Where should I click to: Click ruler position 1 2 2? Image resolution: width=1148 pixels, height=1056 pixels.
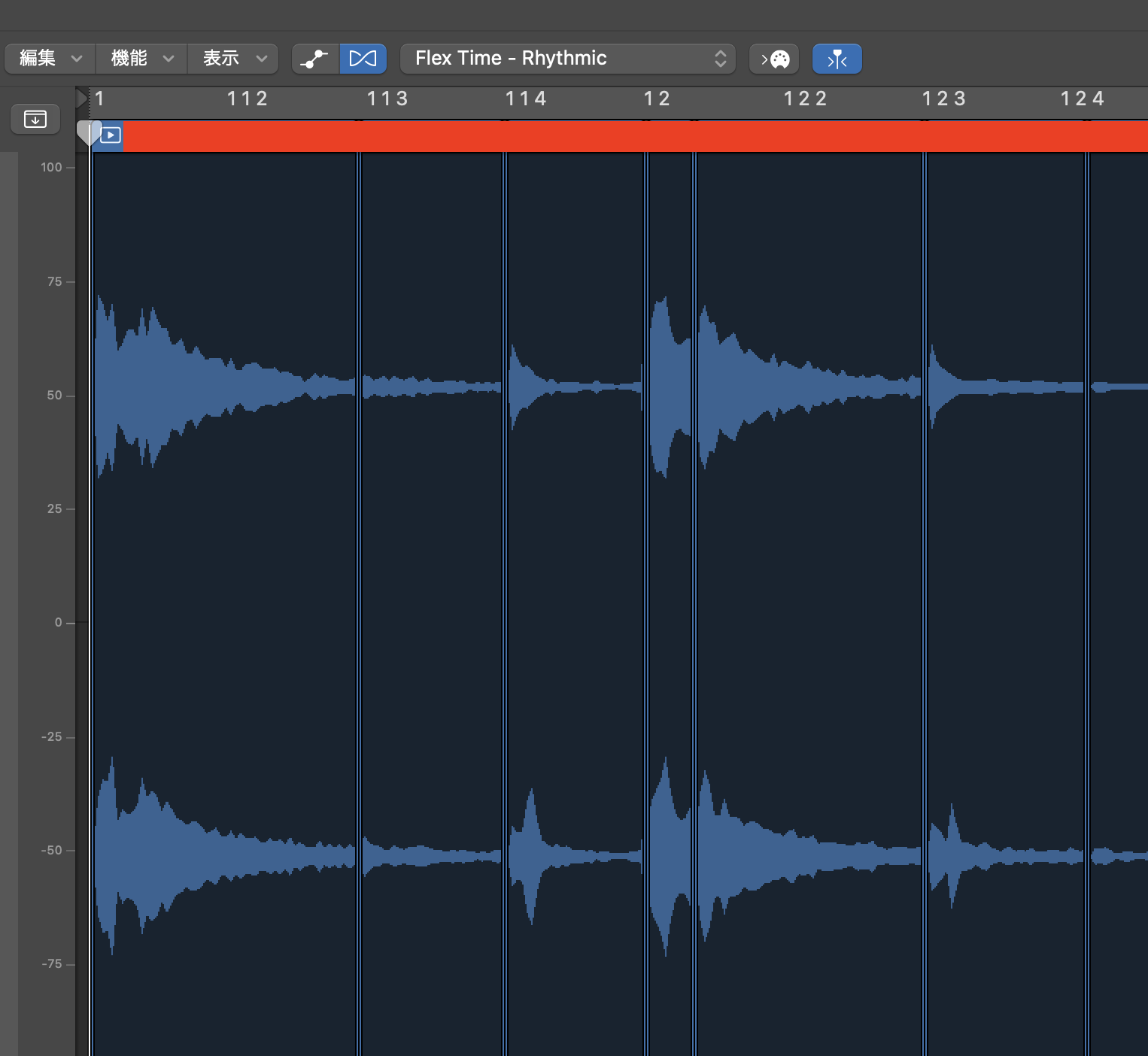click(x=804, y=99)
